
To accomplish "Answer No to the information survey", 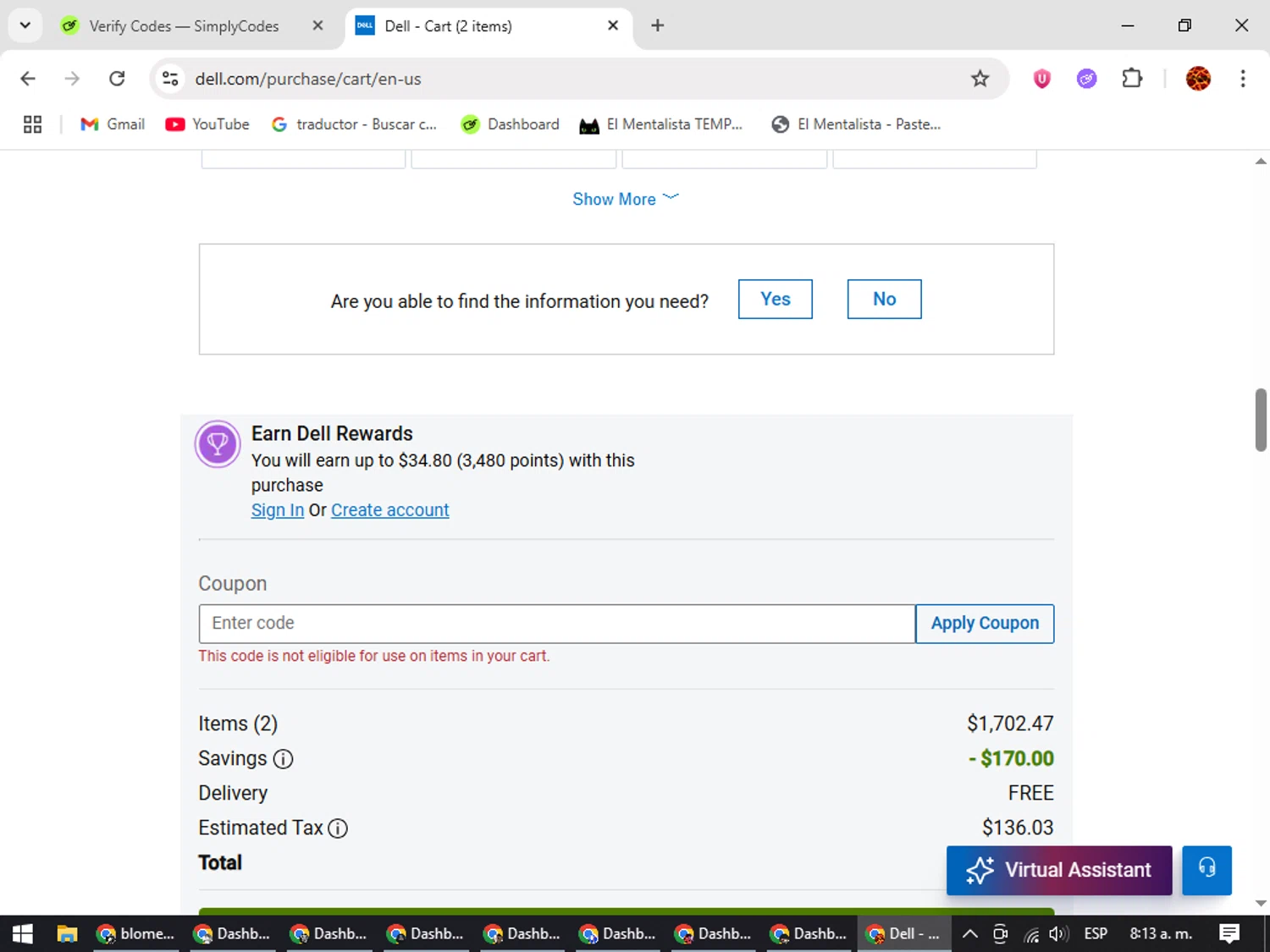I will pyautogui.click(x=884, y=299).
